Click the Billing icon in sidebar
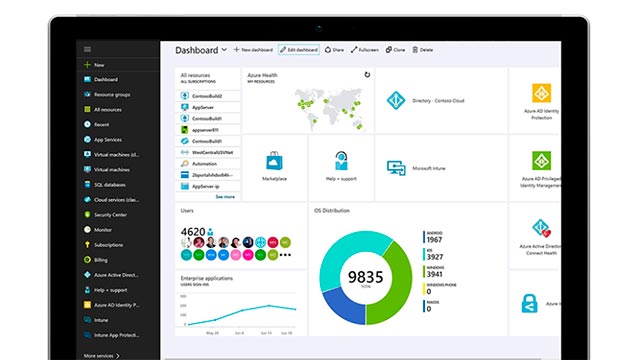Viewport: 640px width, 360px height. pos(87,260)
